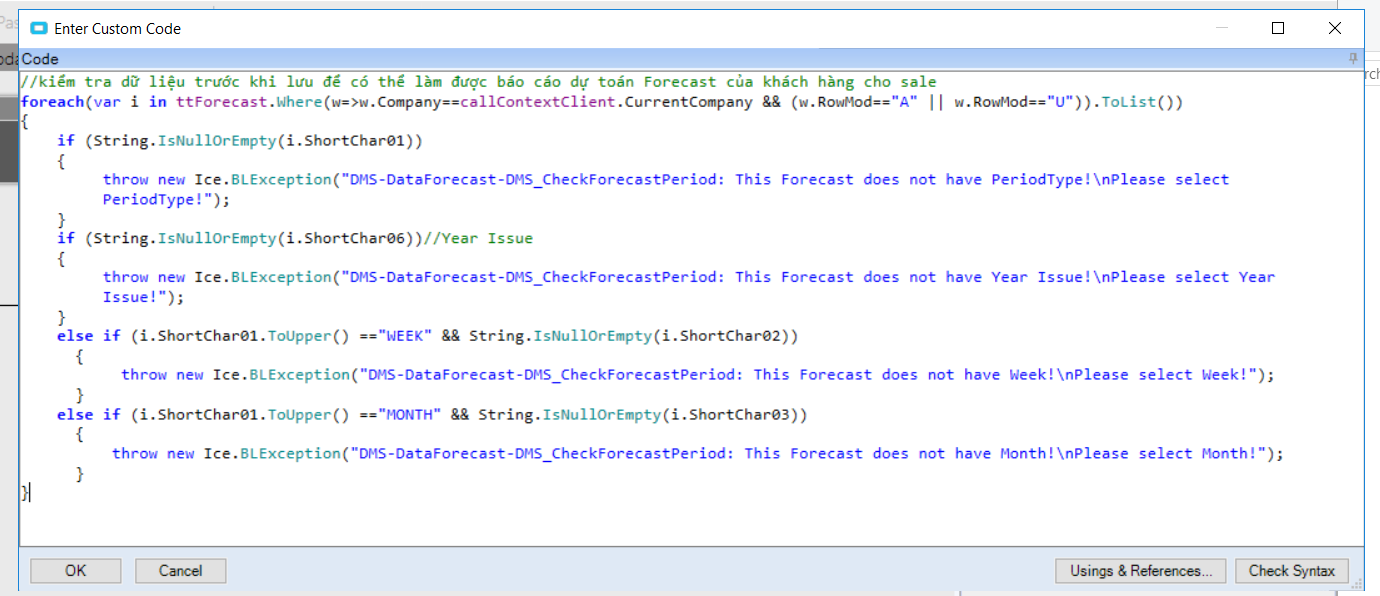1380x596 pixels.
Task: Open Usings & References dialog
Action: pos(1140,571)
